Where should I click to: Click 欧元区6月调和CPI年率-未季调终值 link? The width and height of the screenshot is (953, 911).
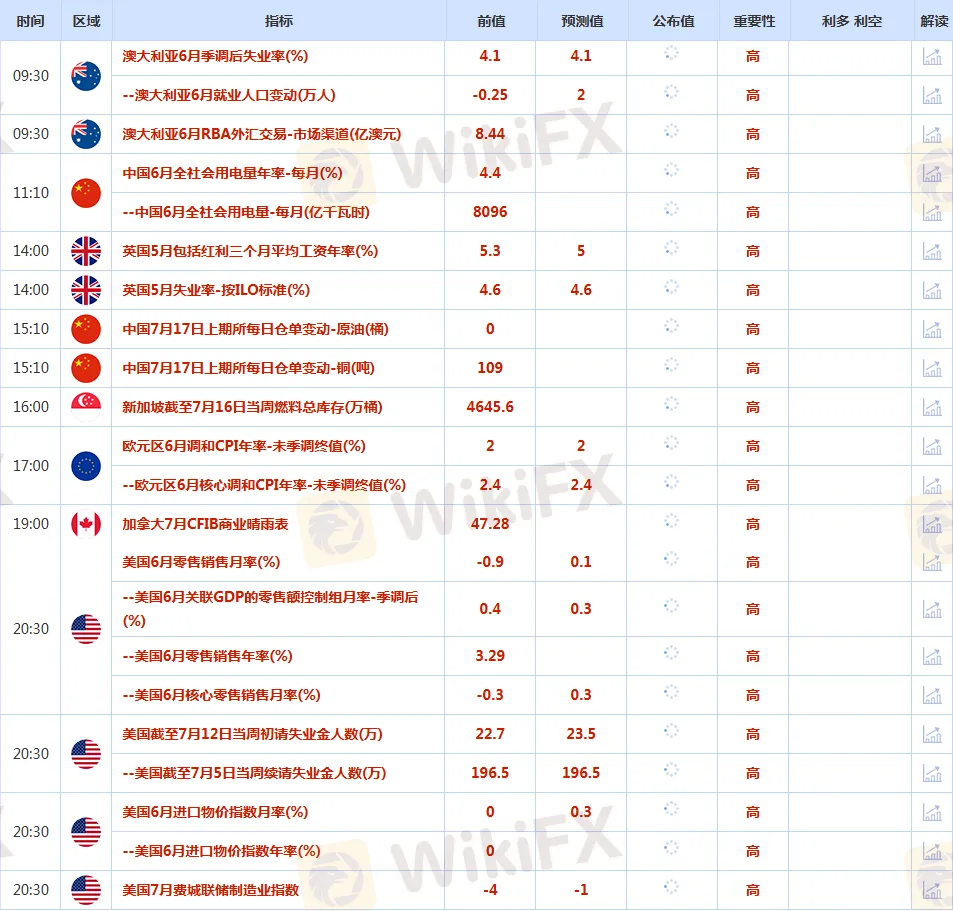click(x=244, y=446)
